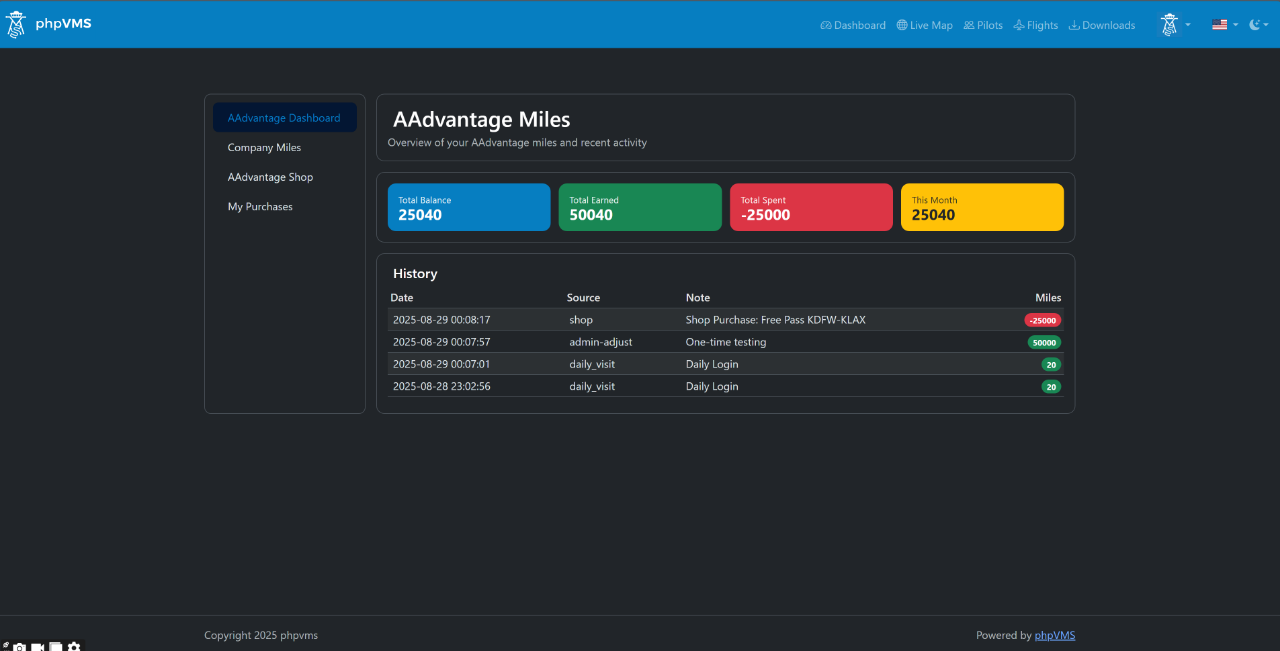The image size is (1280, 651).
Task: Click the user avatar picture in navbar
Action: point(1169,24)
